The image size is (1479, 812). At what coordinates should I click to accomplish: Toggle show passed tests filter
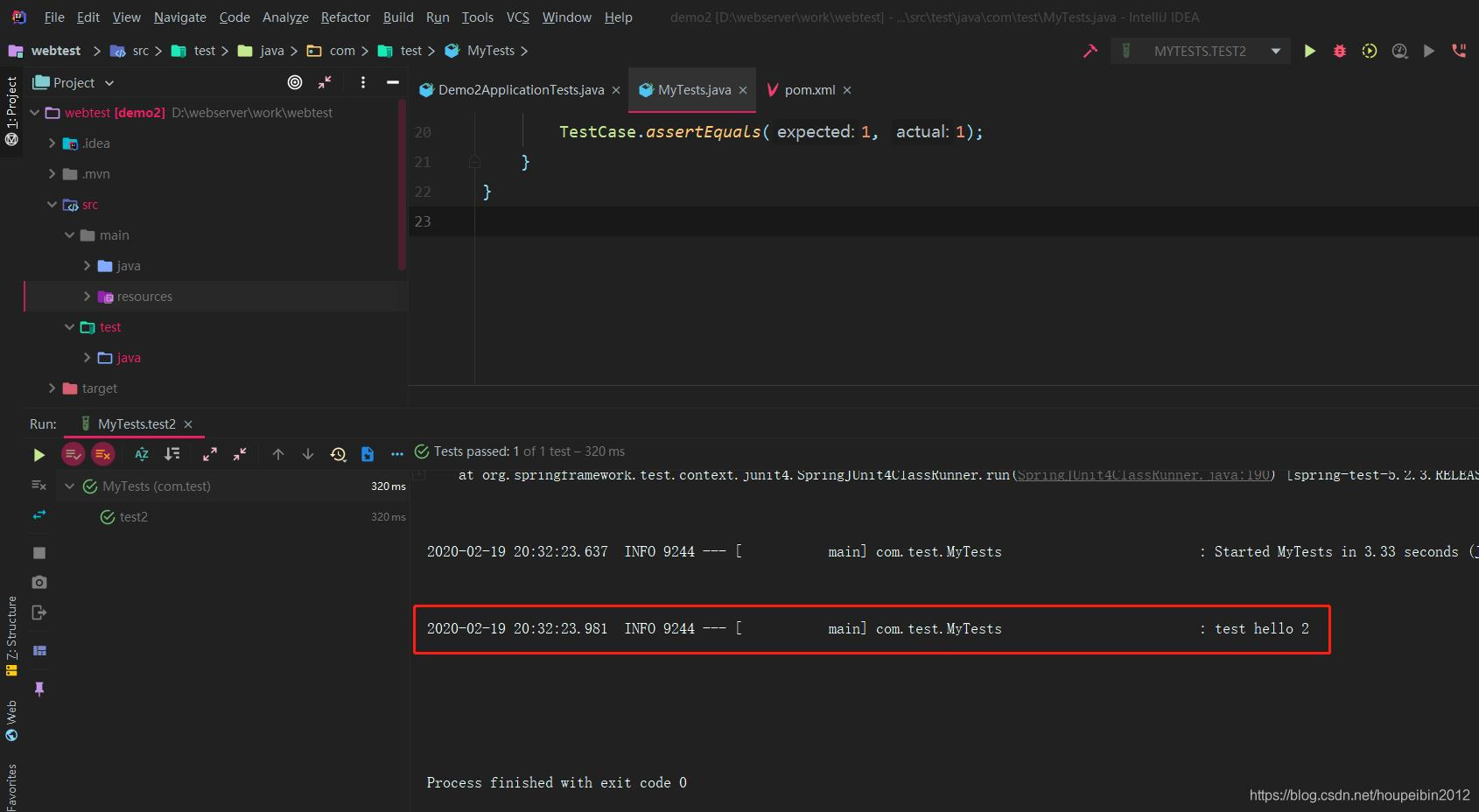click(x=74, y=454)
